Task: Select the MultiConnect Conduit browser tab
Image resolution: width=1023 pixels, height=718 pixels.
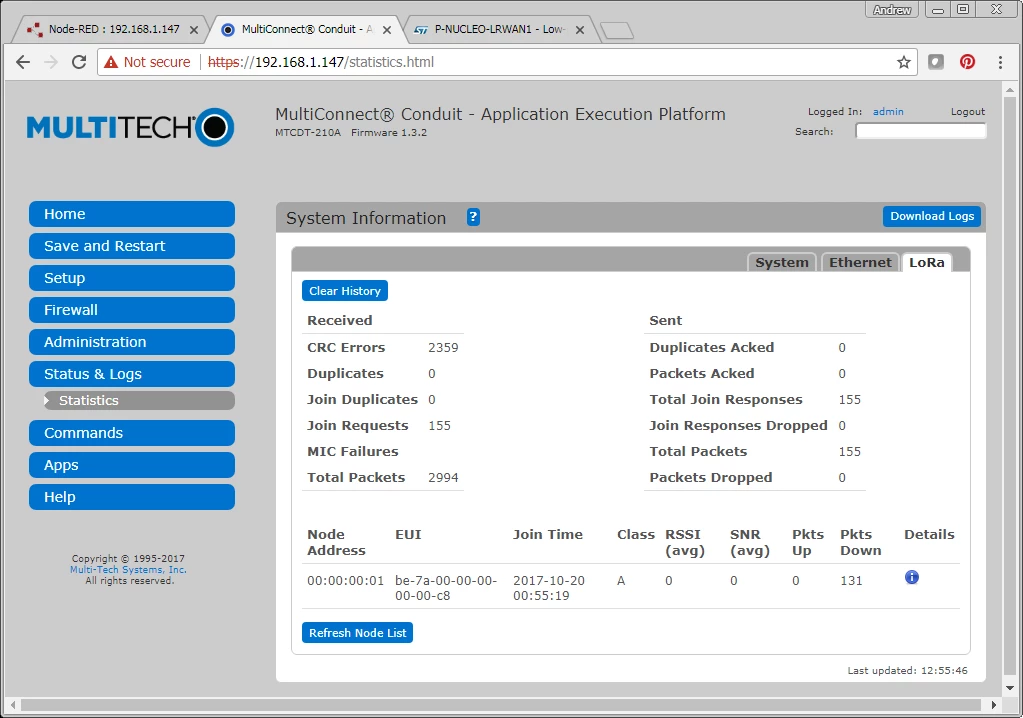Action: coord(303,29)
